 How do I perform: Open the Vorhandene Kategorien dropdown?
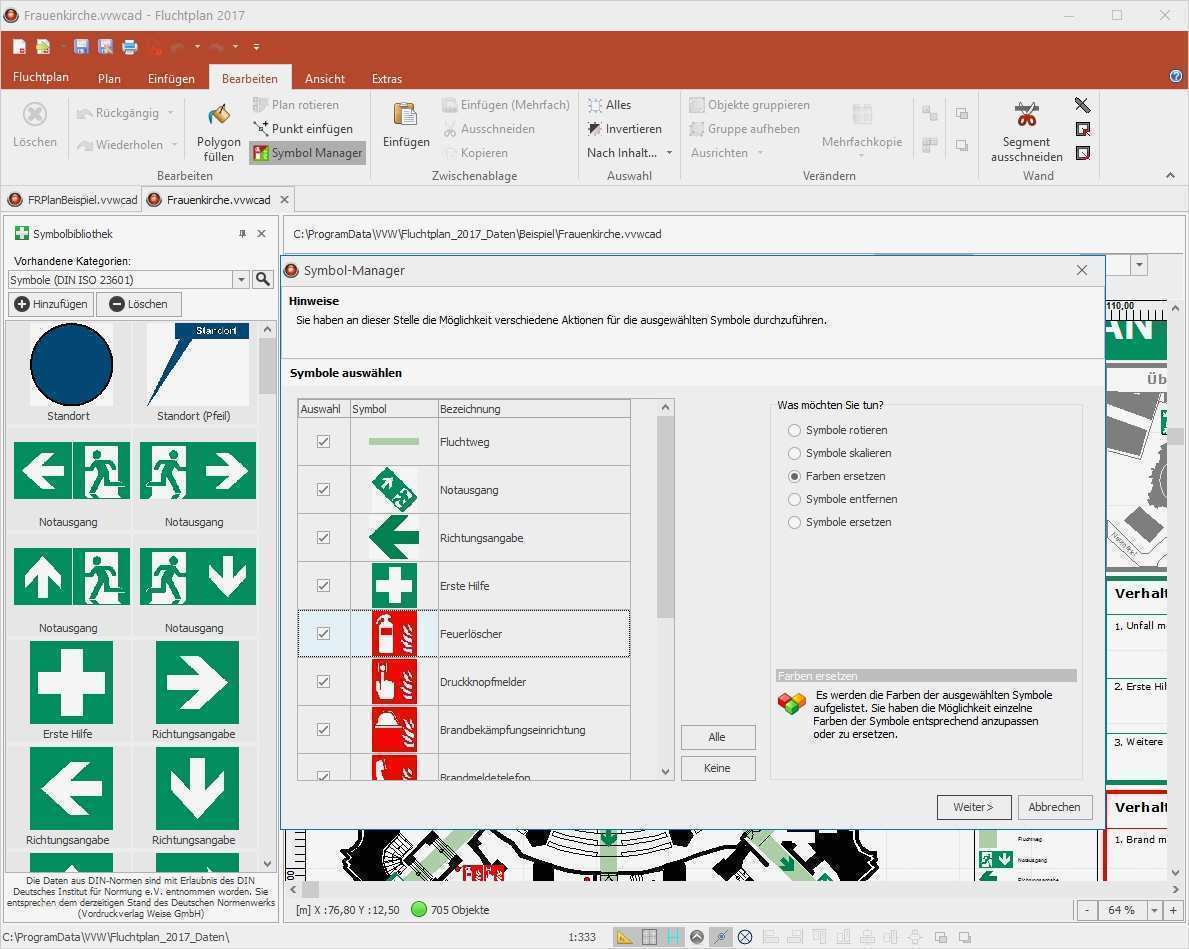coord(241,279)
